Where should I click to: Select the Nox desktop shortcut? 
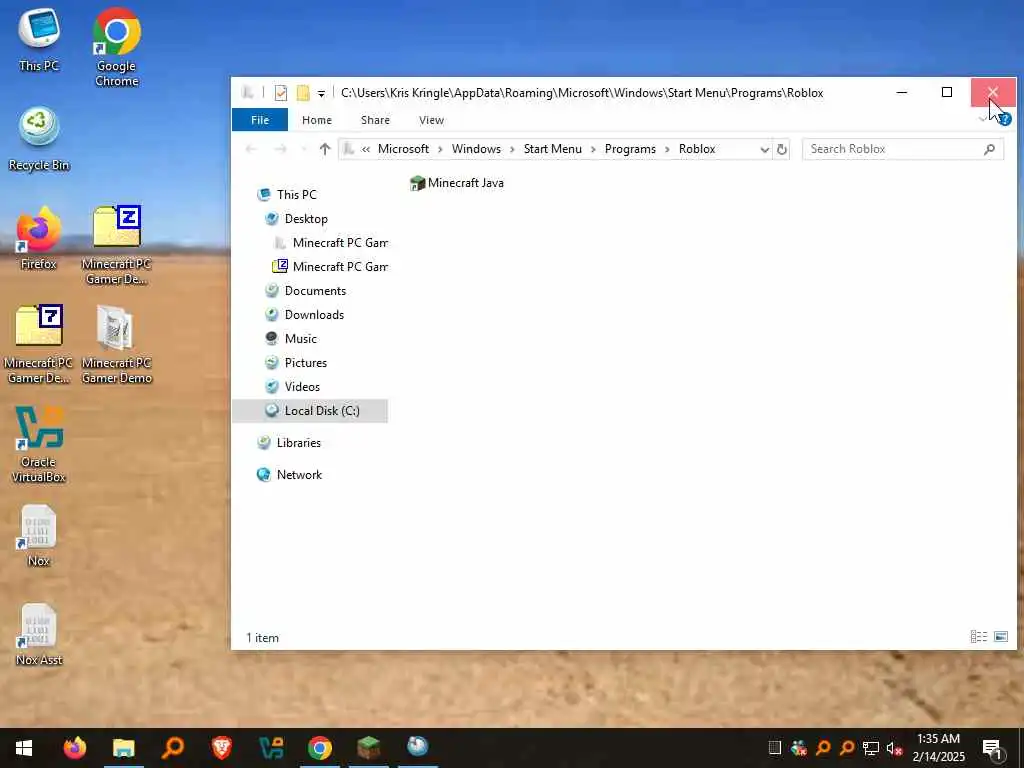[x=39, y=536]
